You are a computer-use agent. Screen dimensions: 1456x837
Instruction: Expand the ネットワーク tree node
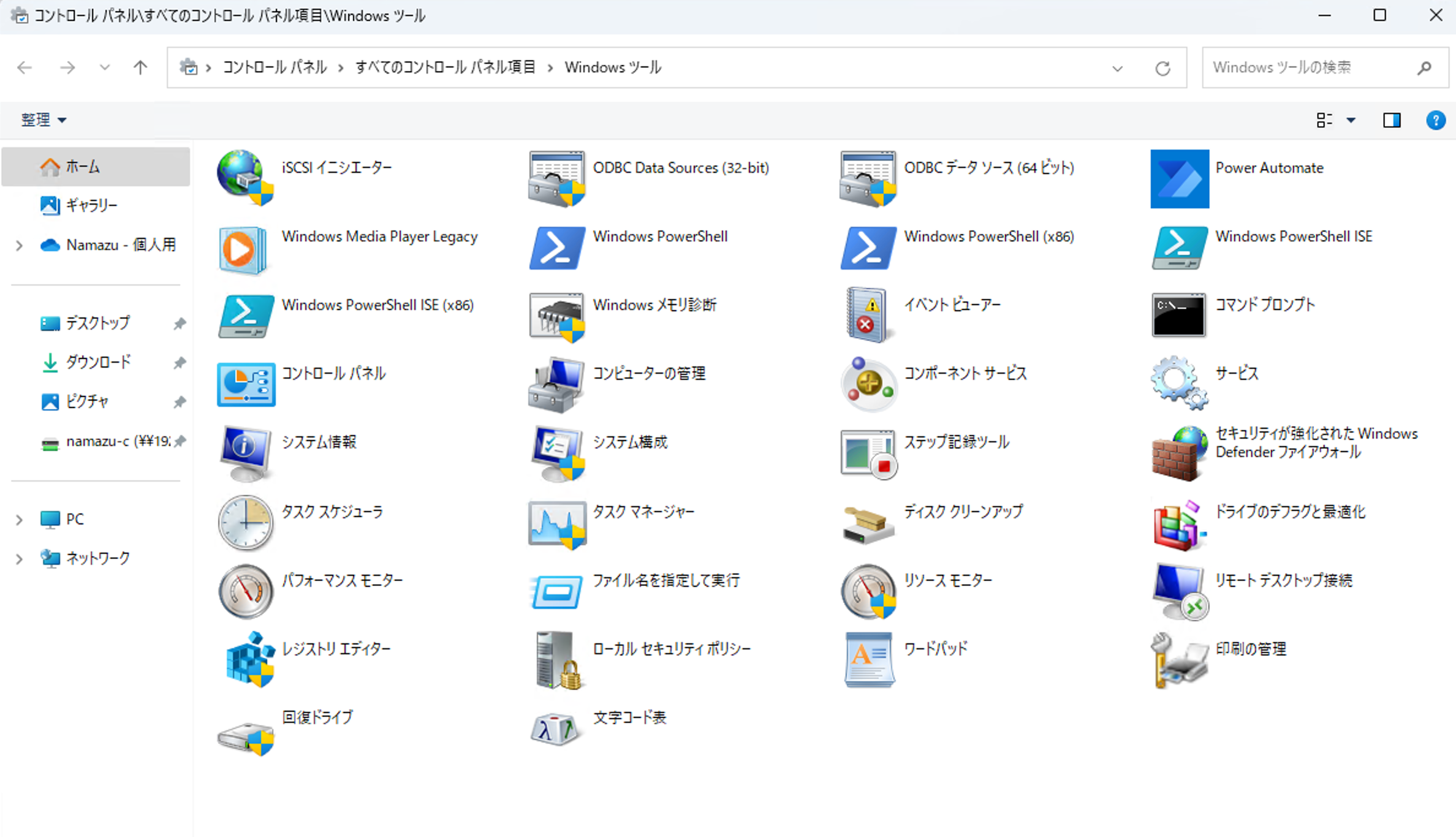click(20, 559)
